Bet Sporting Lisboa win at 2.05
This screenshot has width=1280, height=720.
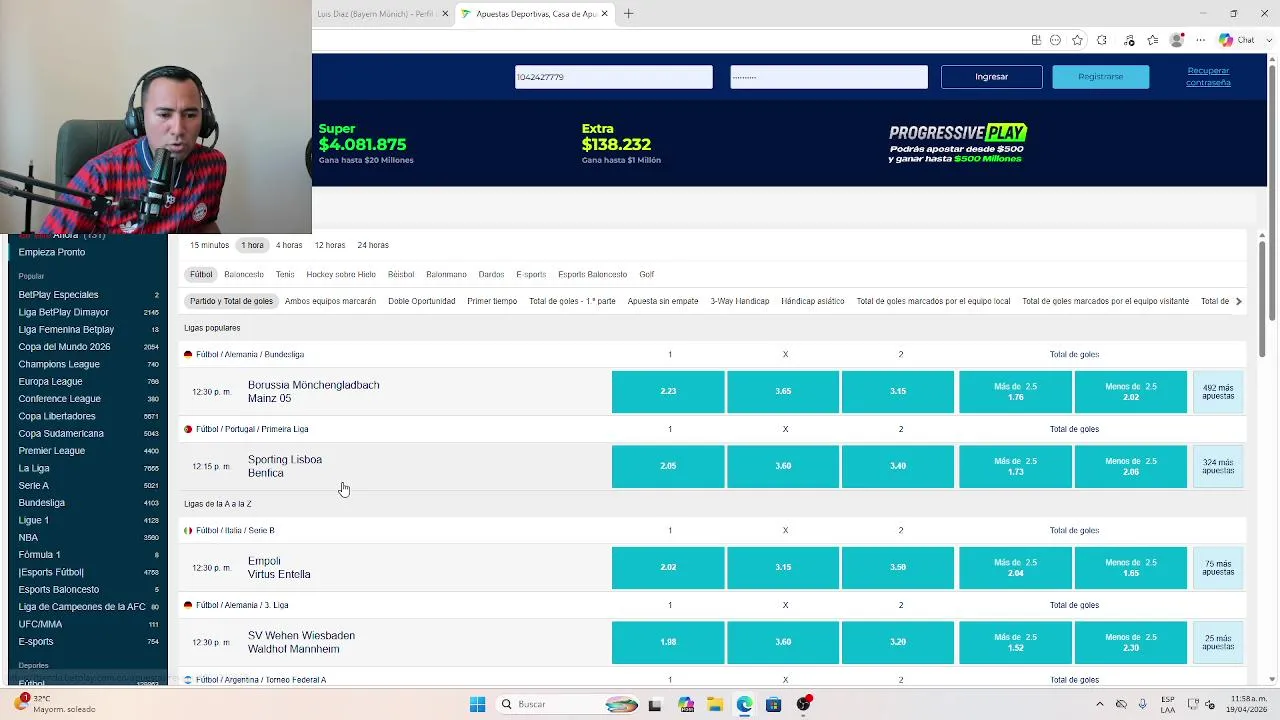(x=668, y=466)
